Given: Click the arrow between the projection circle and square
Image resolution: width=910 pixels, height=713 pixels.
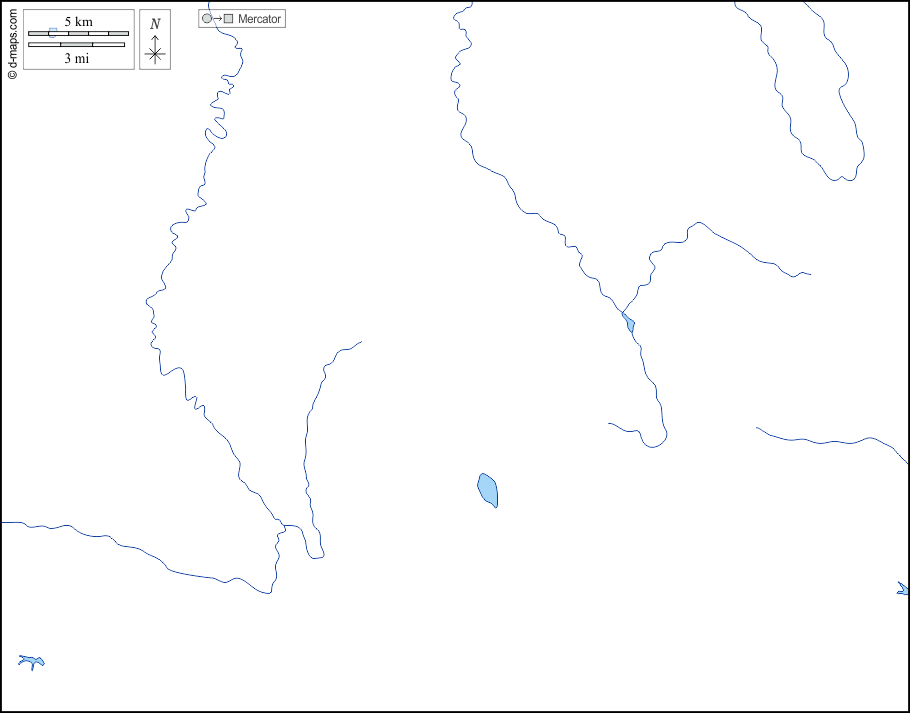Looking at the screenshot, I should tap(218, 19).
